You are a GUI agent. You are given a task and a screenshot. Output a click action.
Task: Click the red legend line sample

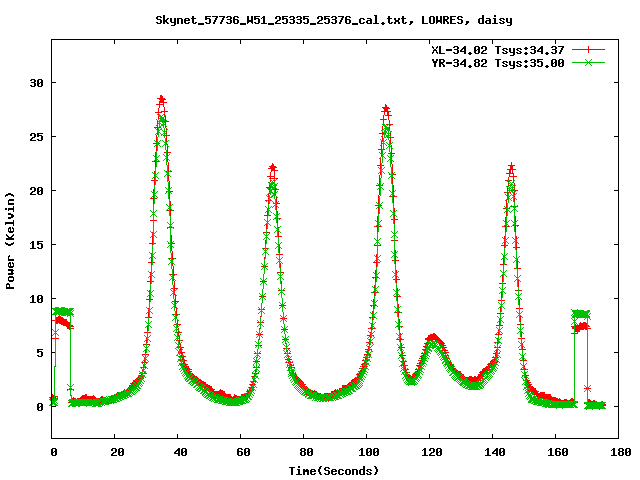588,50
